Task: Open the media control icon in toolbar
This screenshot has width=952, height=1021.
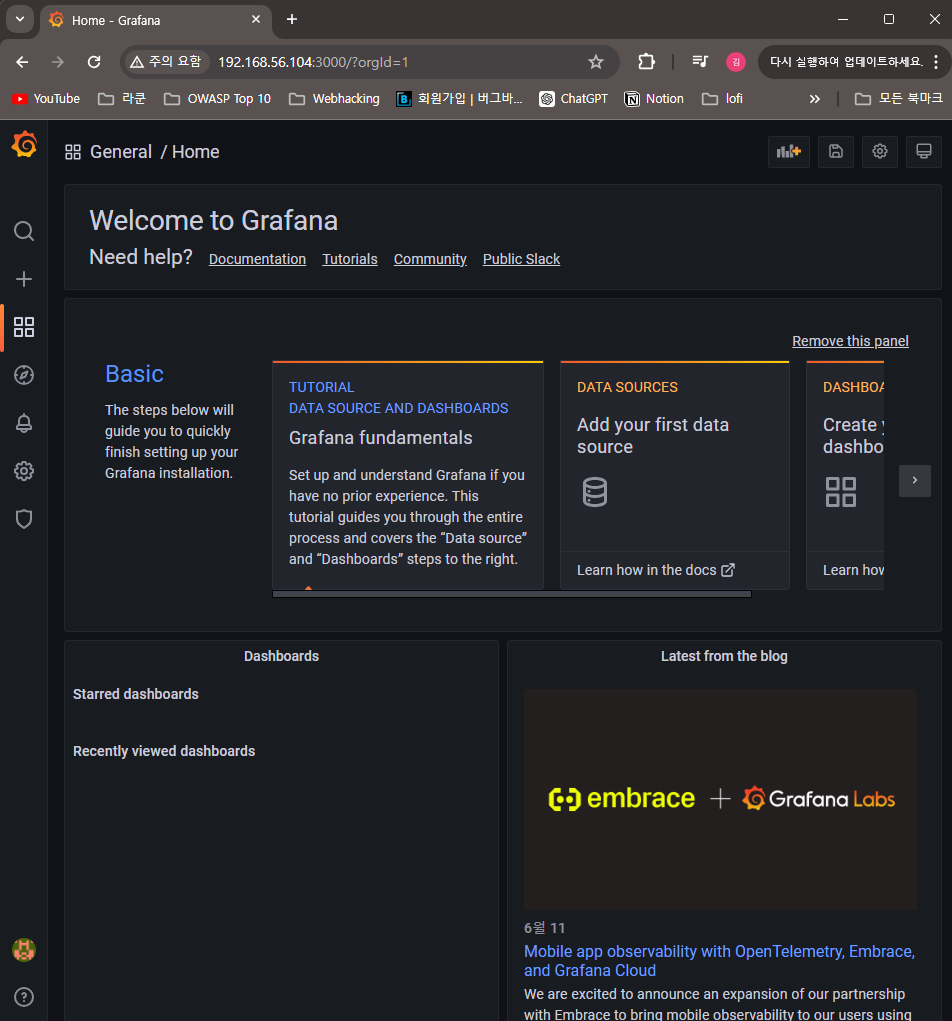Action: (700, 62)
